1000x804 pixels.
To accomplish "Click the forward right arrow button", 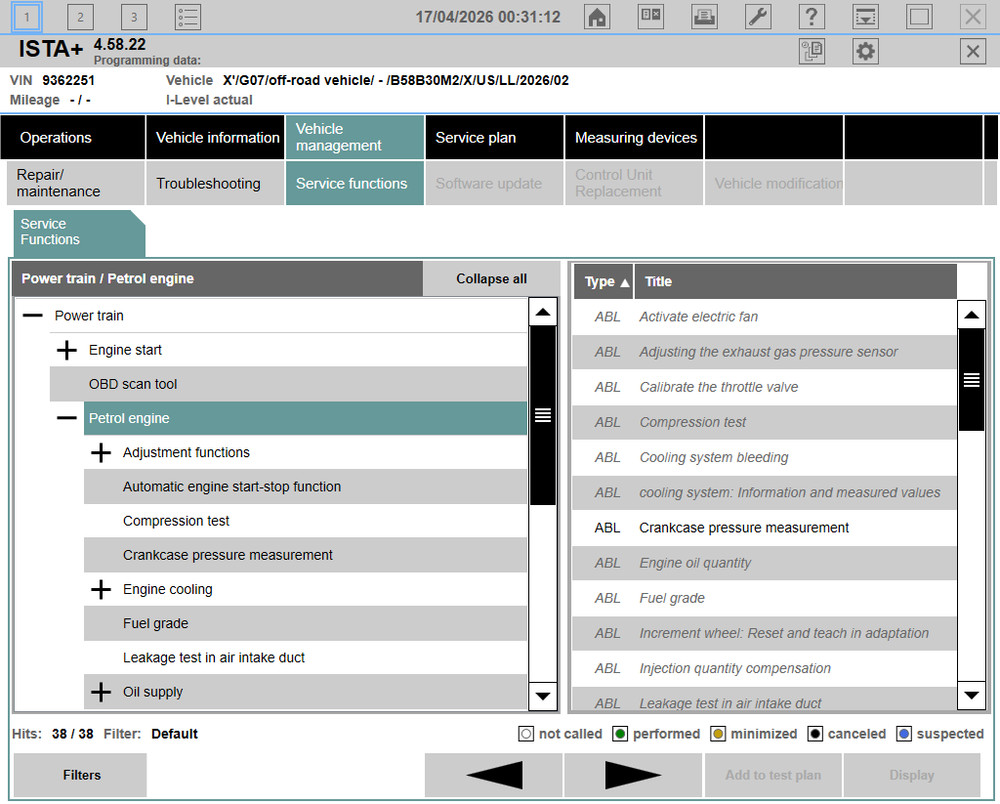I will (633, 775).
